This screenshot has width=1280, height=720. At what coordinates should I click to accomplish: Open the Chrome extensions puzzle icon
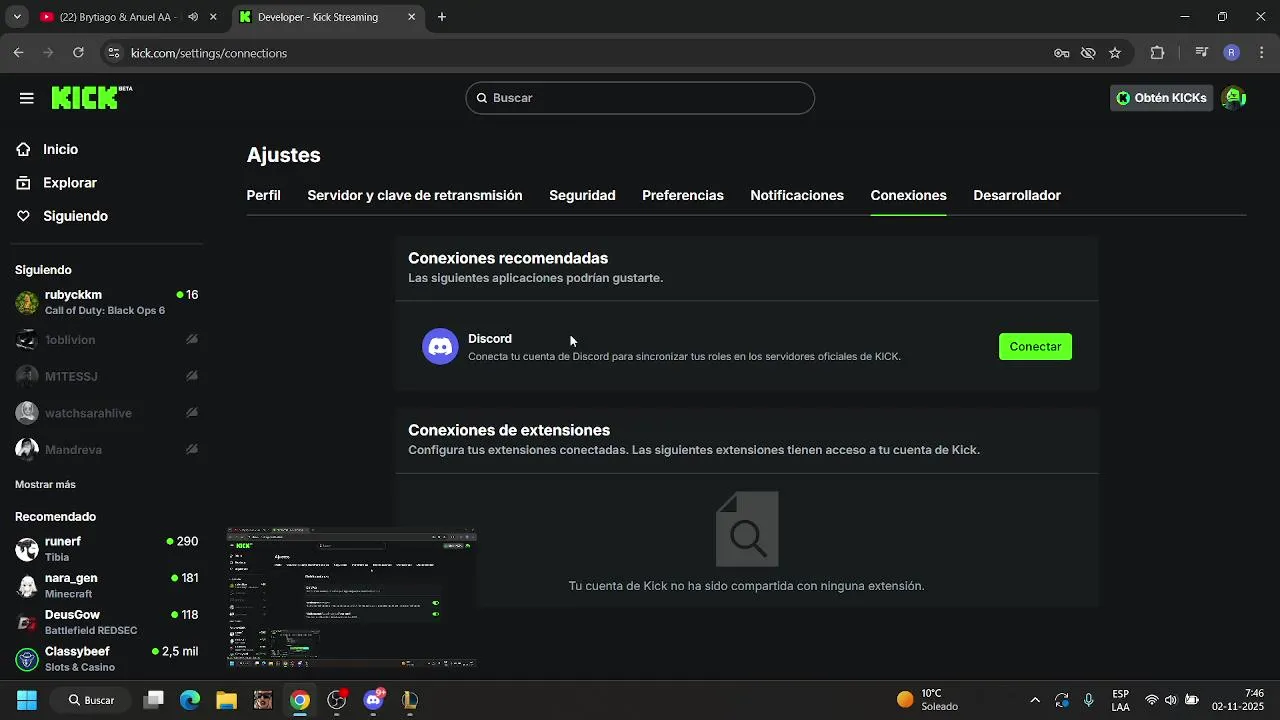coord(1158,53)
